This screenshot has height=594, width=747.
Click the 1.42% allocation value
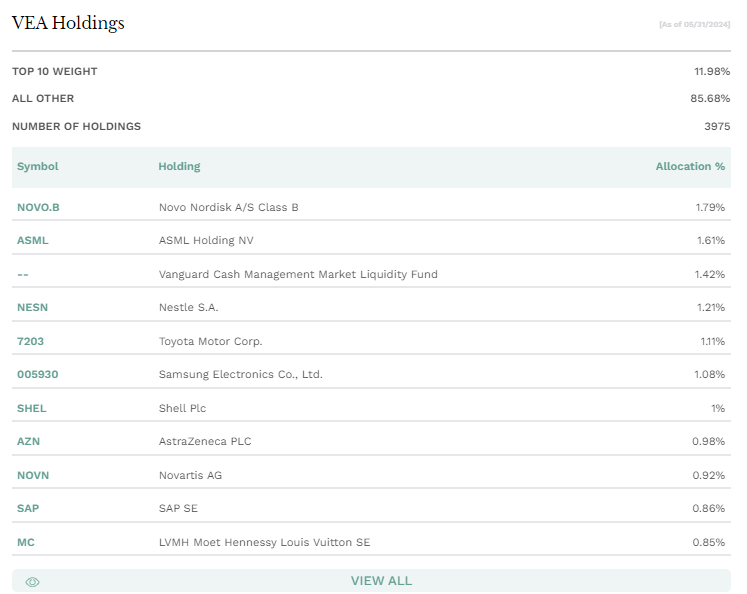pos(710,274)
